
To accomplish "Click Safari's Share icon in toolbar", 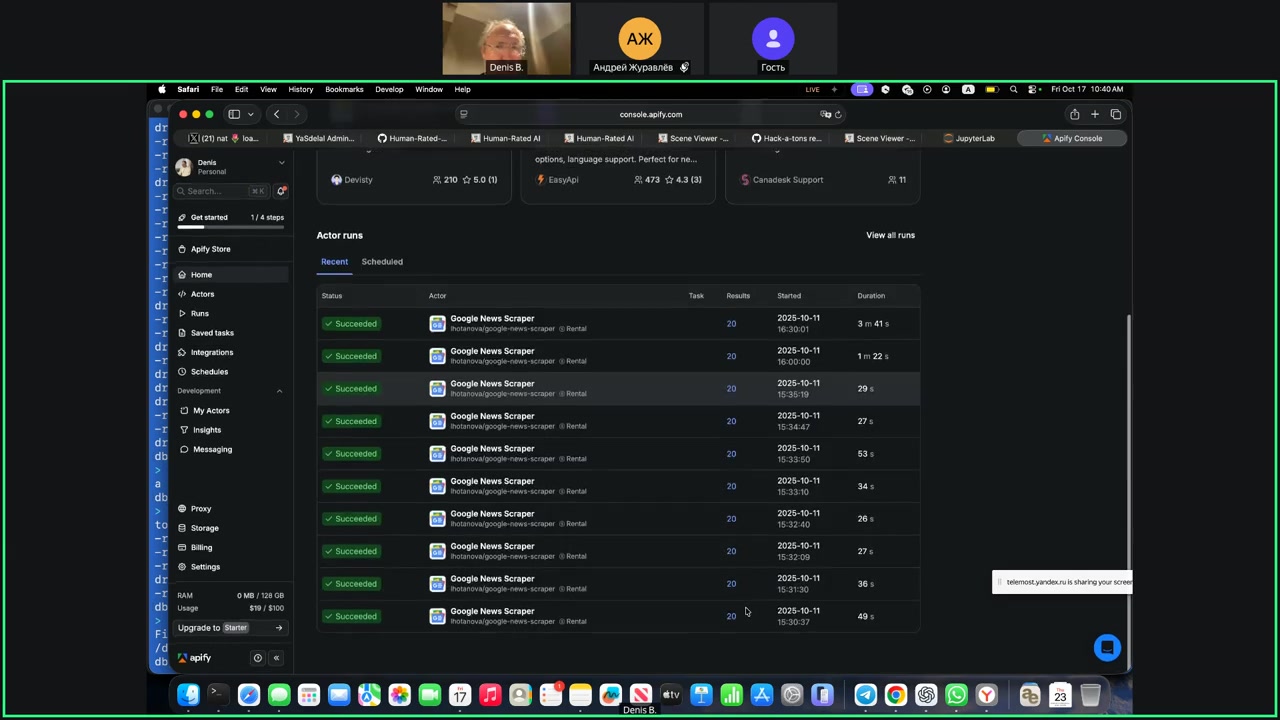I will (1074, 114).
